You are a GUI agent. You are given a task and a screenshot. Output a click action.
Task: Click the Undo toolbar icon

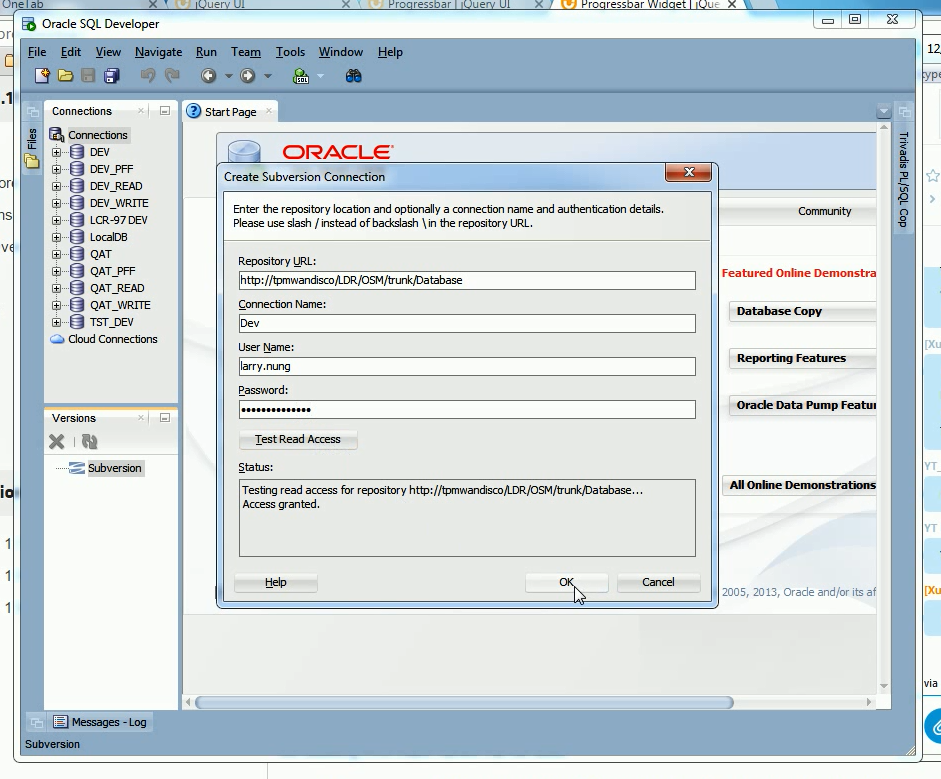coord(148,76)
